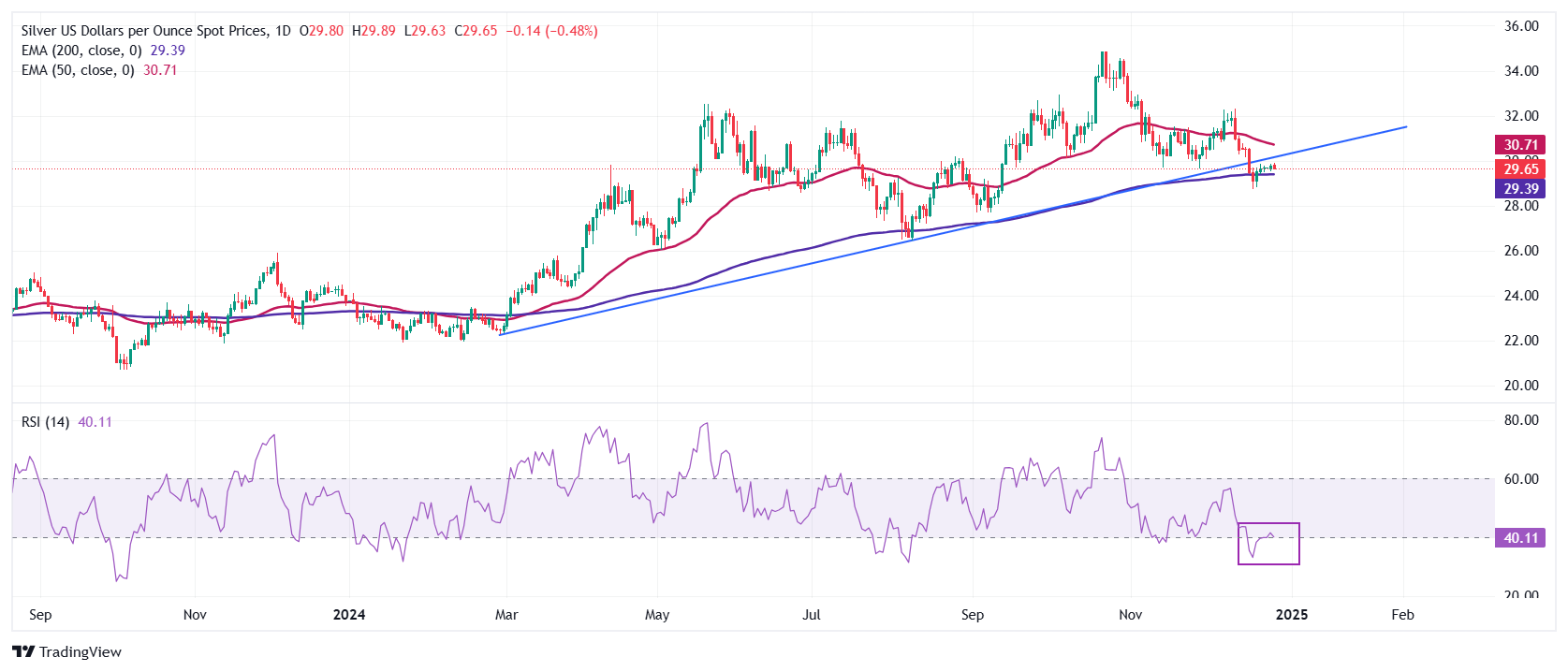Click the 80.00 label on the RSI axis
Screen dimensions: 1568x672
point(1521,420)
